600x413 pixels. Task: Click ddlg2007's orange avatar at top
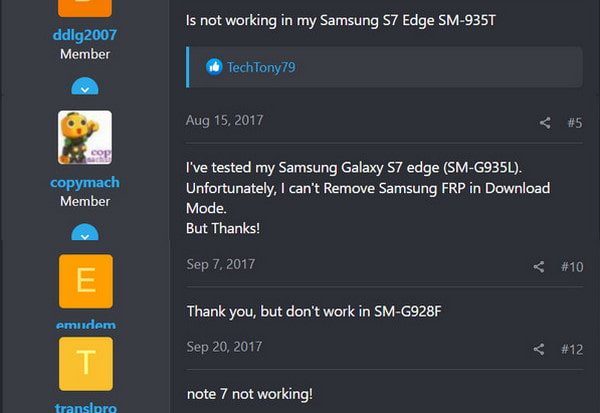click(x=85, y=8)
